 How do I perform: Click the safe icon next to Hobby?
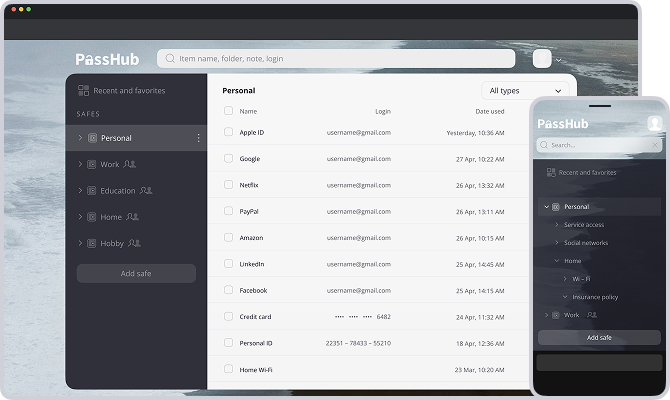(x=92, y=243)
